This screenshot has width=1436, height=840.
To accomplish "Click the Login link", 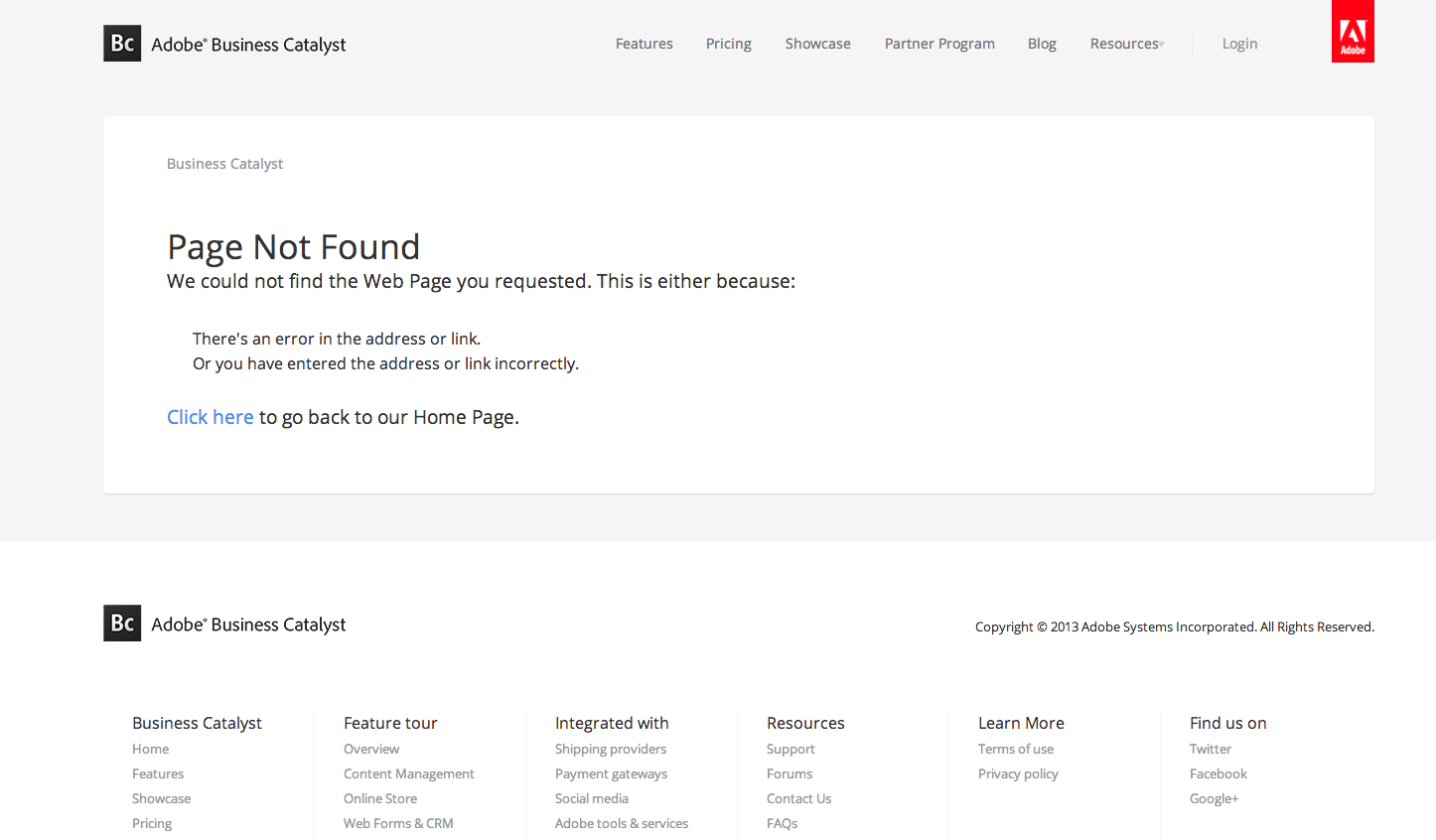I will 1239,44.
